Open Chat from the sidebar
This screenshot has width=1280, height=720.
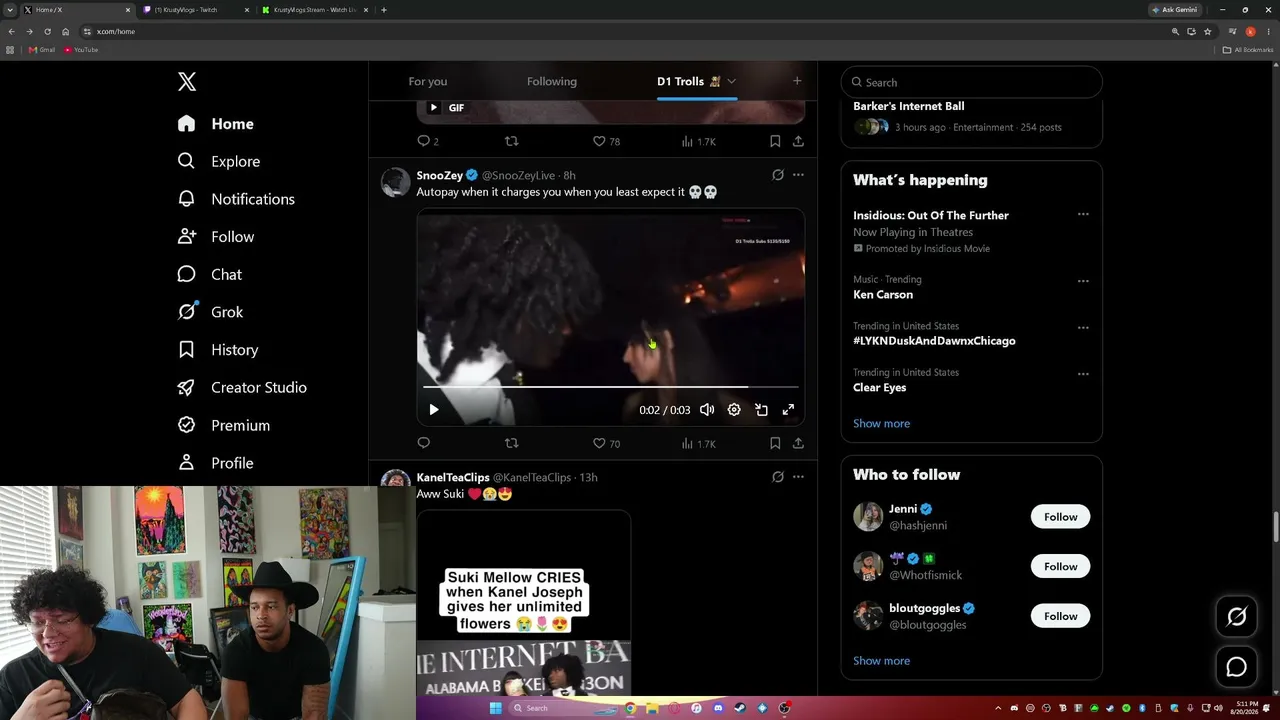(x=210, y=274)
